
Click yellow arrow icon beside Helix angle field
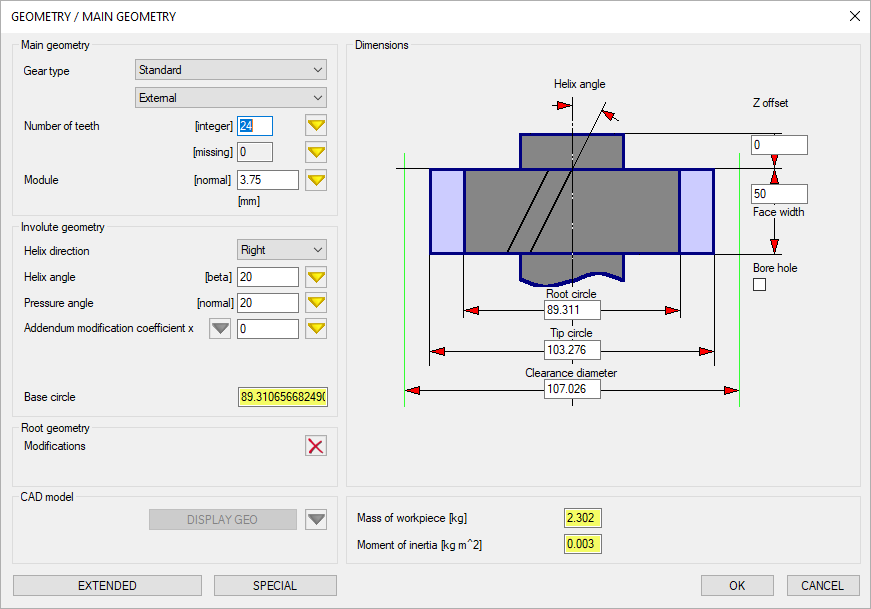point(316,277)
